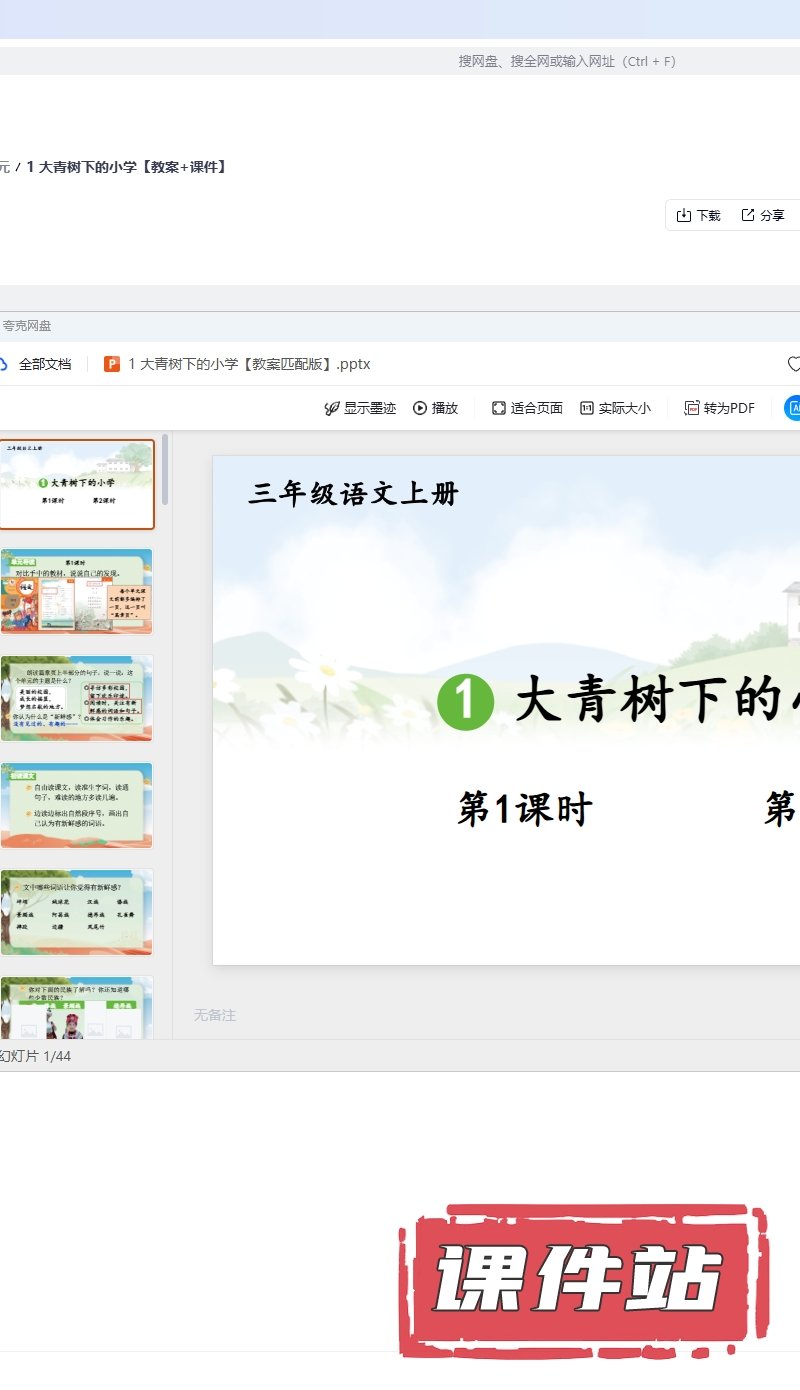Focus the search box at top
This screenshot has height=1390, width=800.
[x=566, y=61]
